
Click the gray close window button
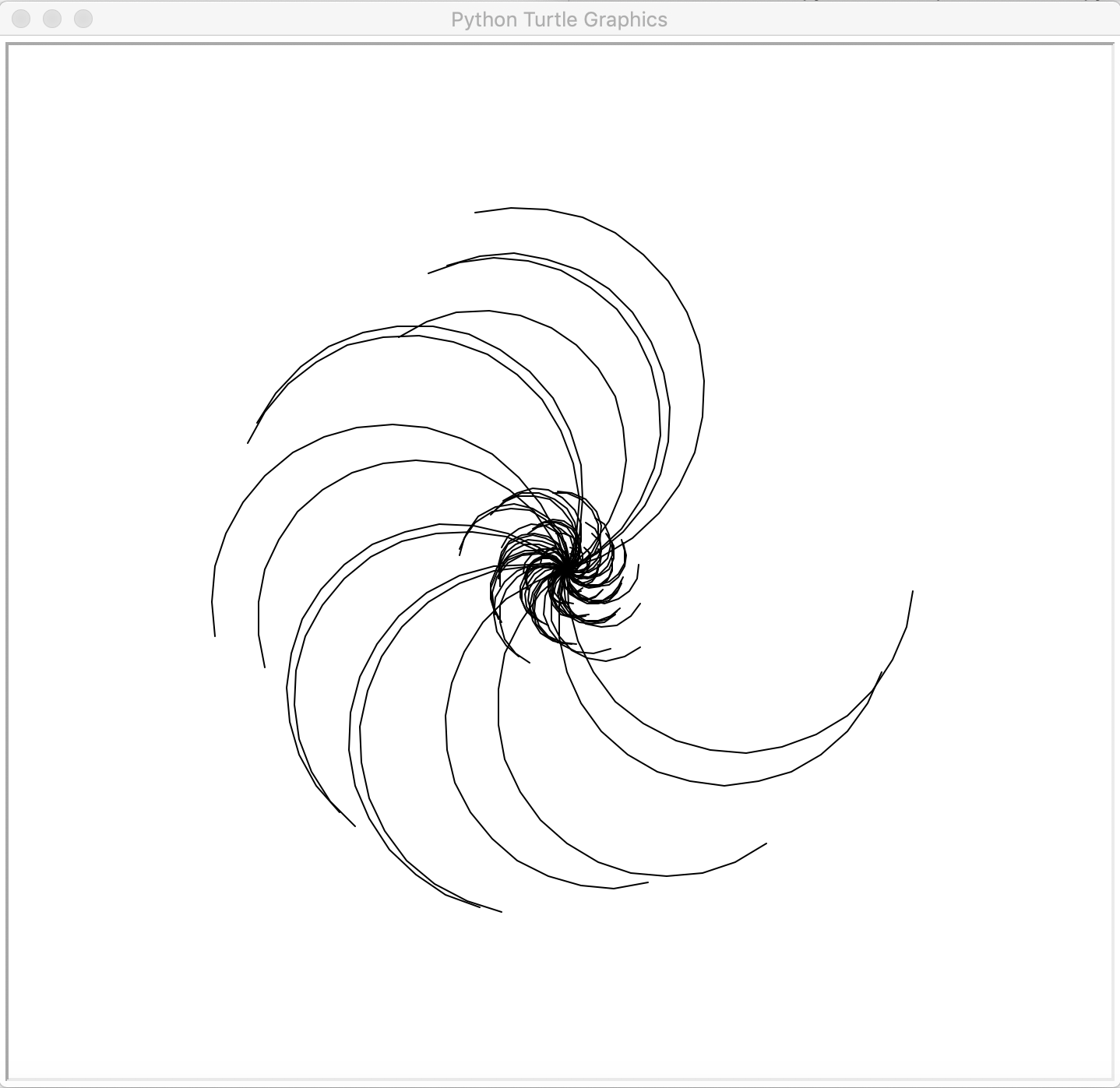[21, 19]
